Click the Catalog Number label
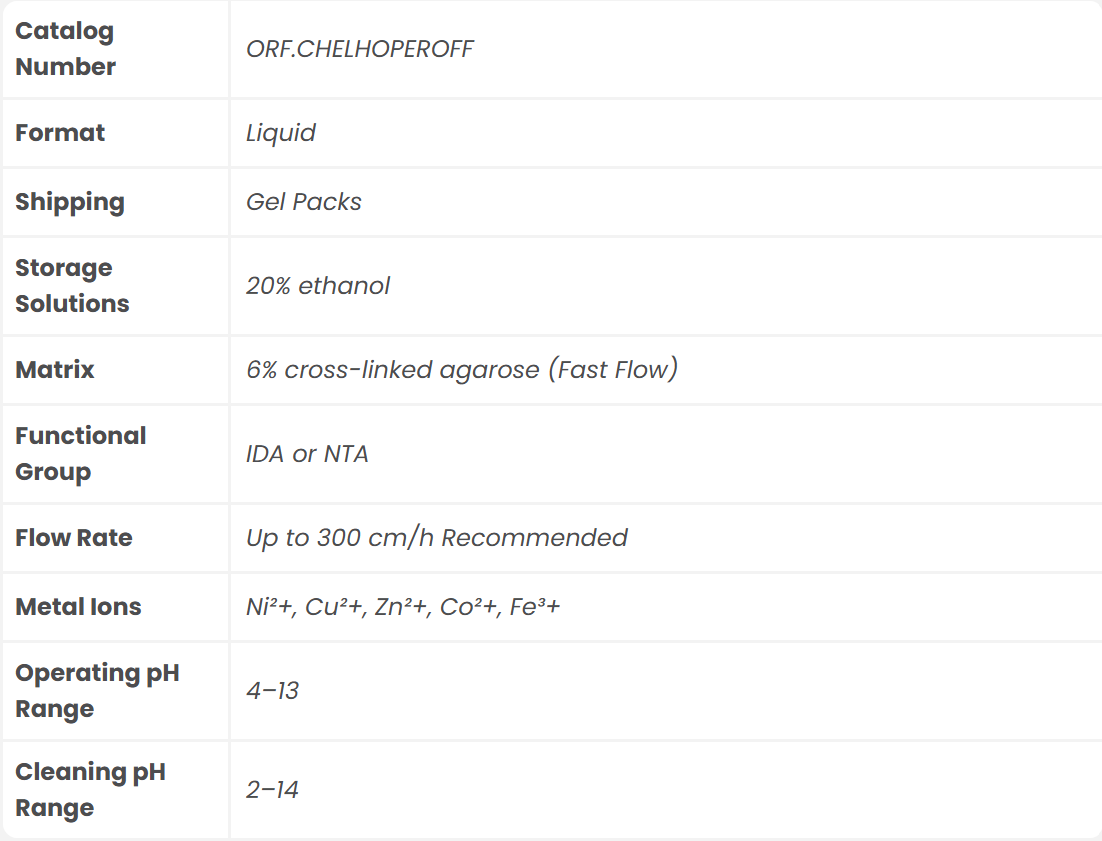This screenshot has width=1102, height=841. pos(66,49)
